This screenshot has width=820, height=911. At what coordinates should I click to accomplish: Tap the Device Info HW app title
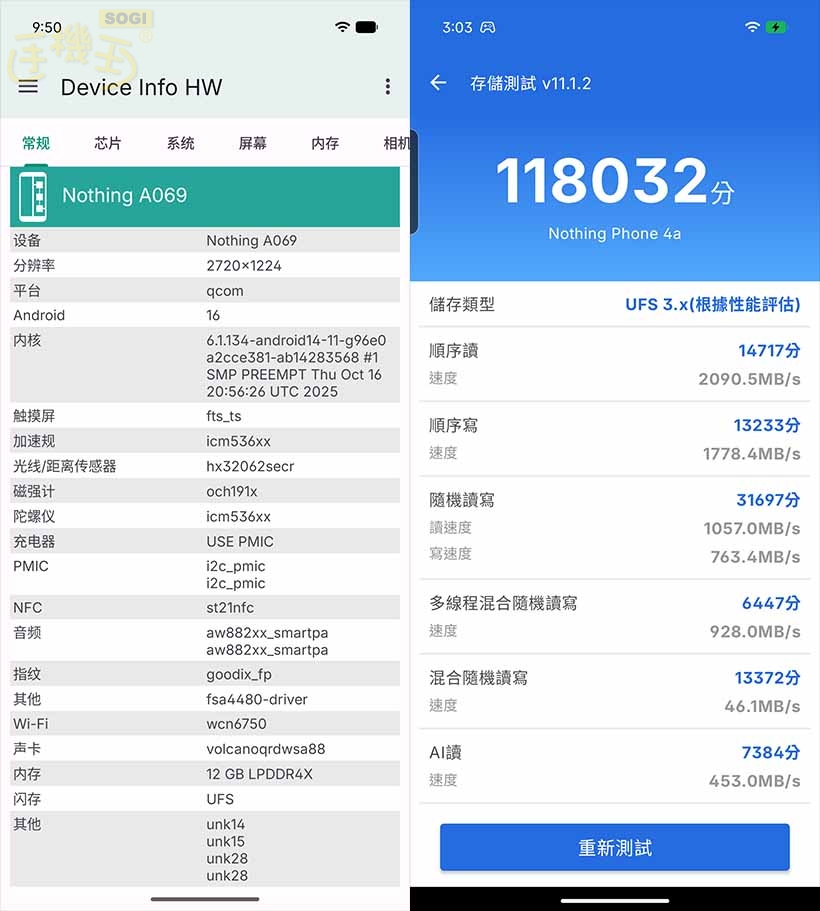[142, 87]
